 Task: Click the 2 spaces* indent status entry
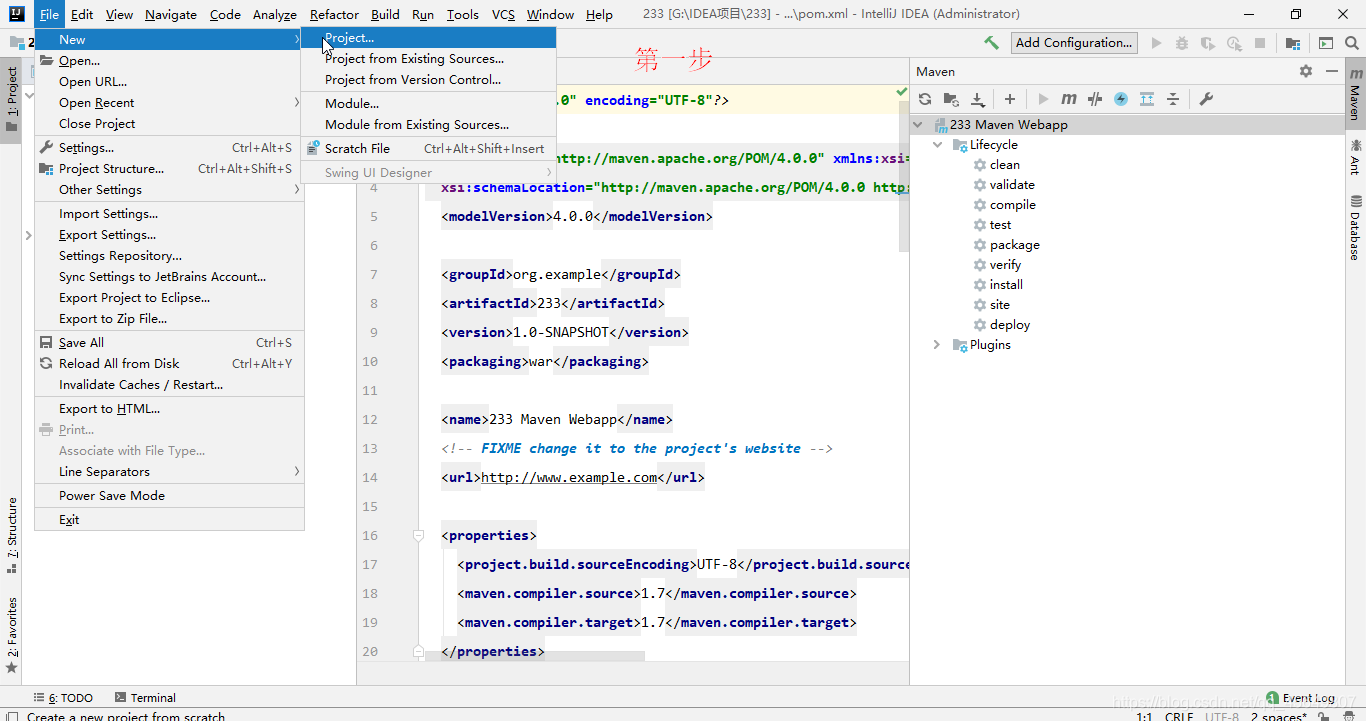(1279, 716)
